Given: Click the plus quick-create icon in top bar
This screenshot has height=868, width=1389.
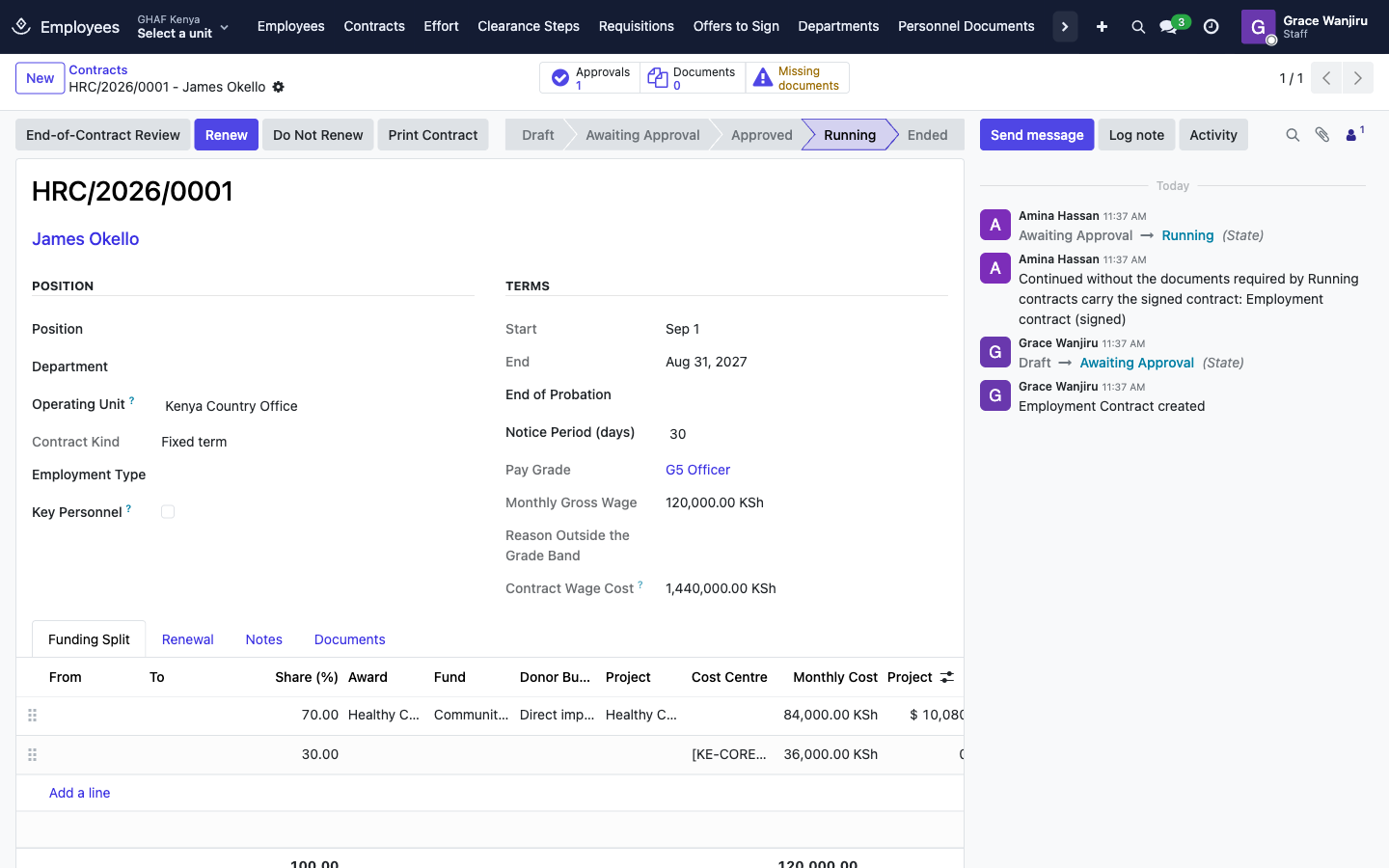Looking at the screenshot, I should (1102, 27).
